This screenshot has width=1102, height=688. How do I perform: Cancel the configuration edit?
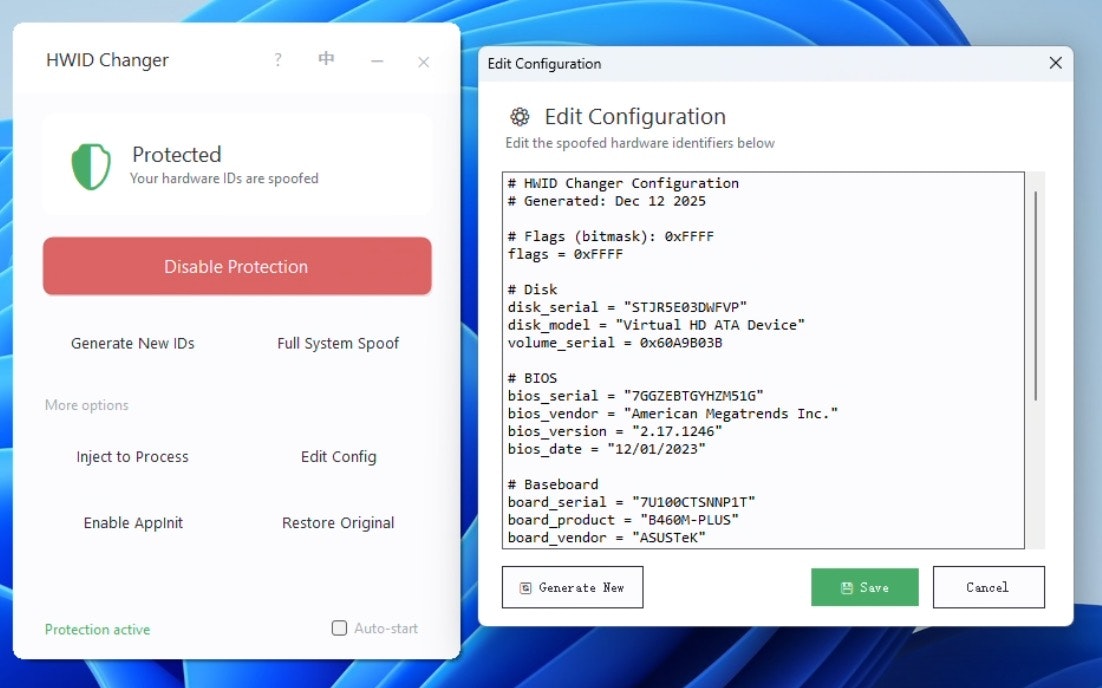(x=988, y=587)
